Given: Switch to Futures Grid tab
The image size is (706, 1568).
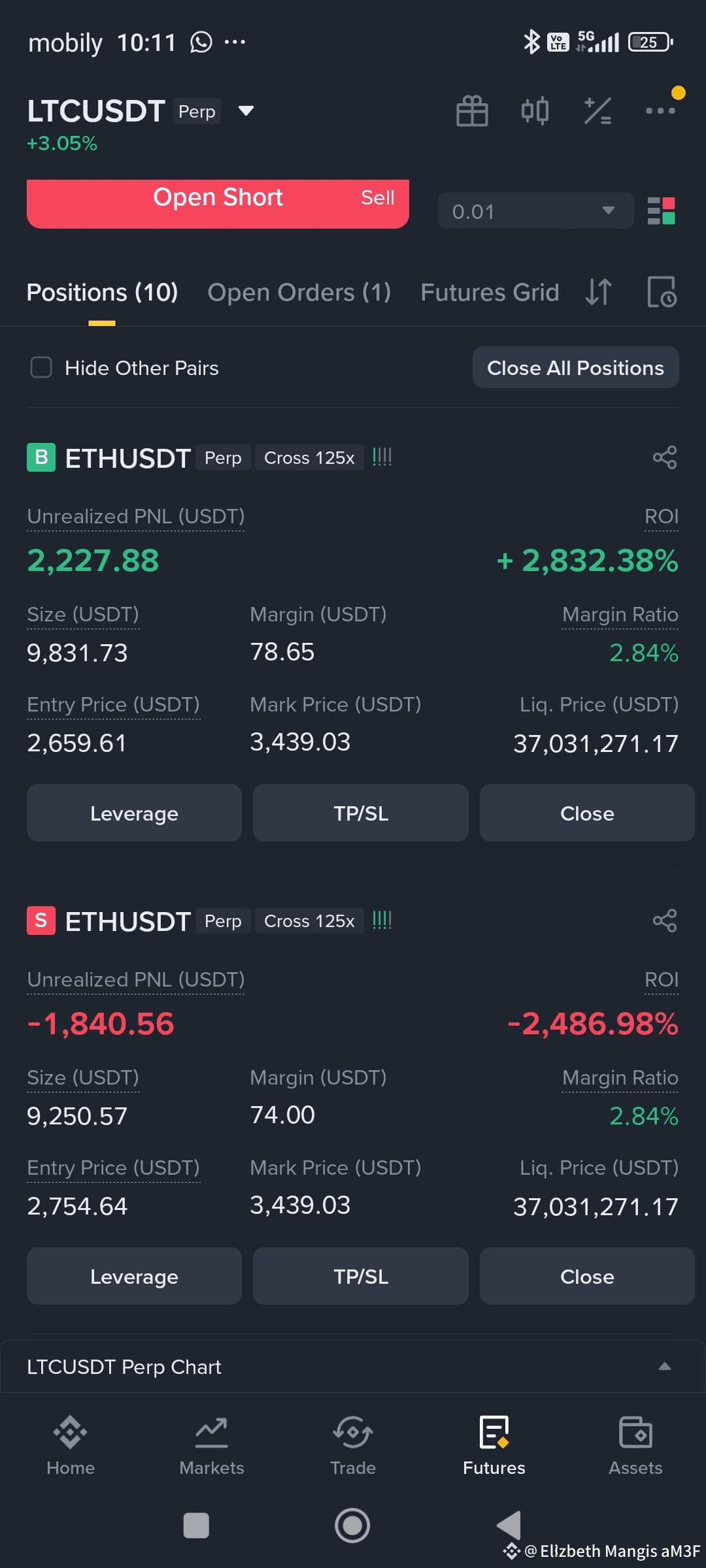Looking at the screenshot, I should [x=490, y=292].
